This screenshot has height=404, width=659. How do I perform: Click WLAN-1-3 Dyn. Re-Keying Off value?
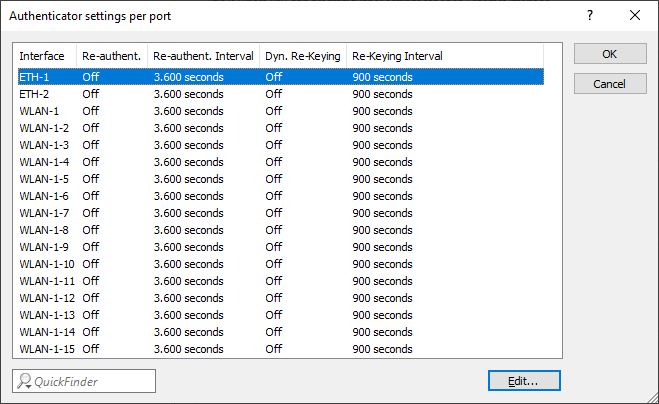pyautogui.click(x=273, y=145)
